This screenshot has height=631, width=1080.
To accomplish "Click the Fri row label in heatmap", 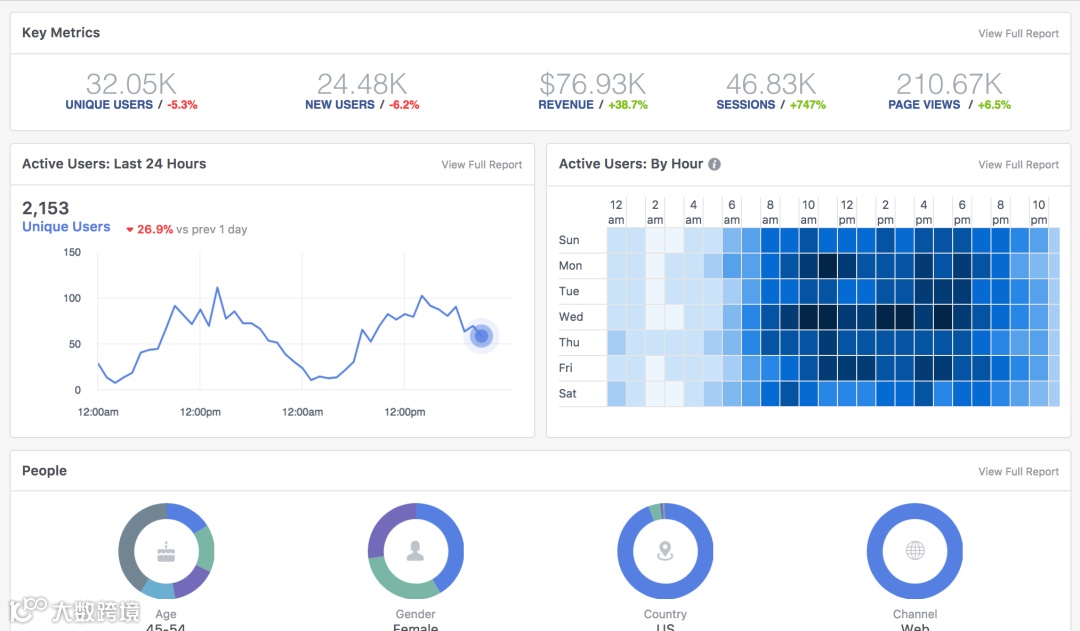I will [565, 368].
